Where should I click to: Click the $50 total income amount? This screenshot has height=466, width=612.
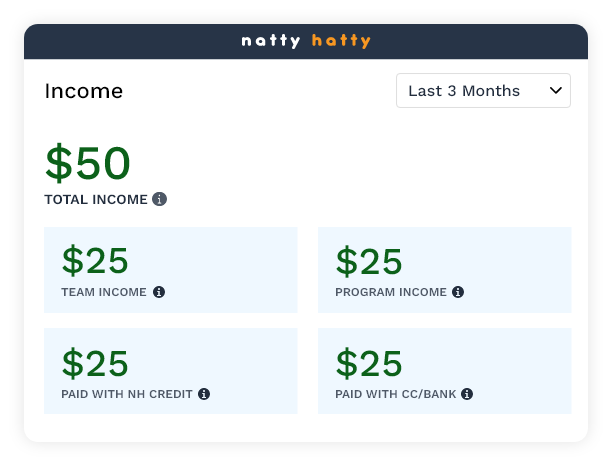point(88,163)
